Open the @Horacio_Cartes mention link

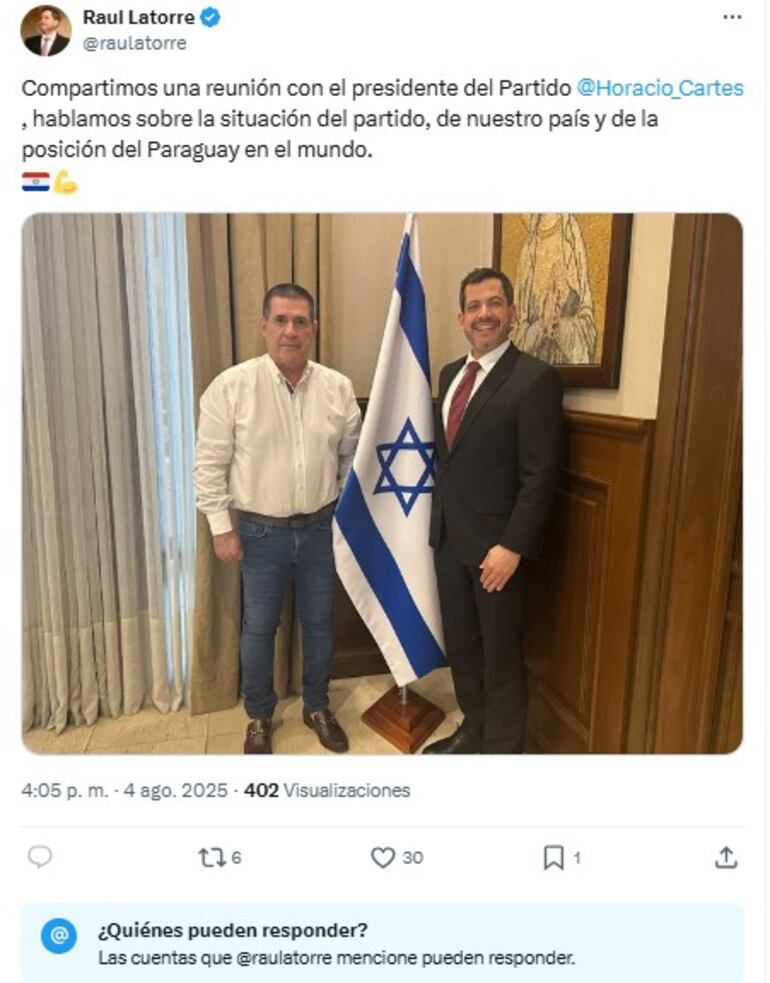pos(660,88)
